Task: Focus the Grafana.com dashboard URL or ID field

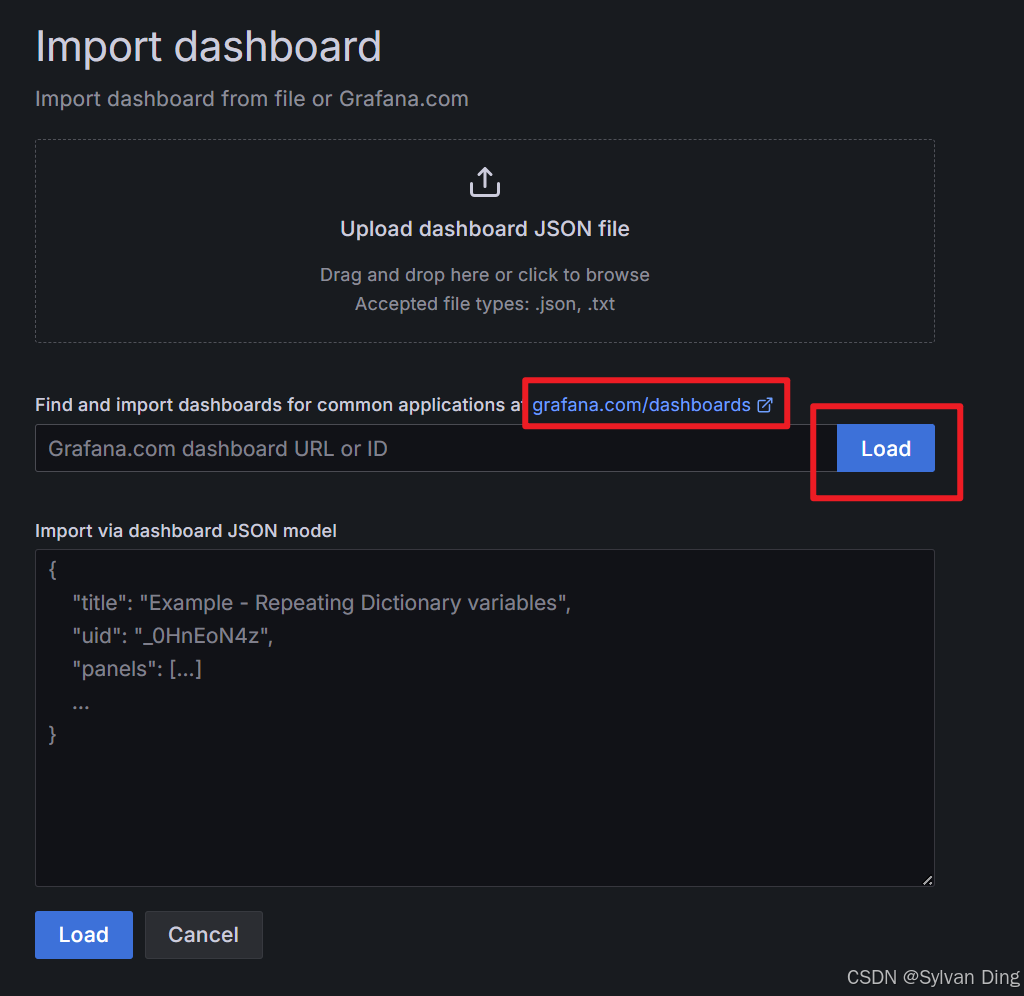Action: pos(436,448)
